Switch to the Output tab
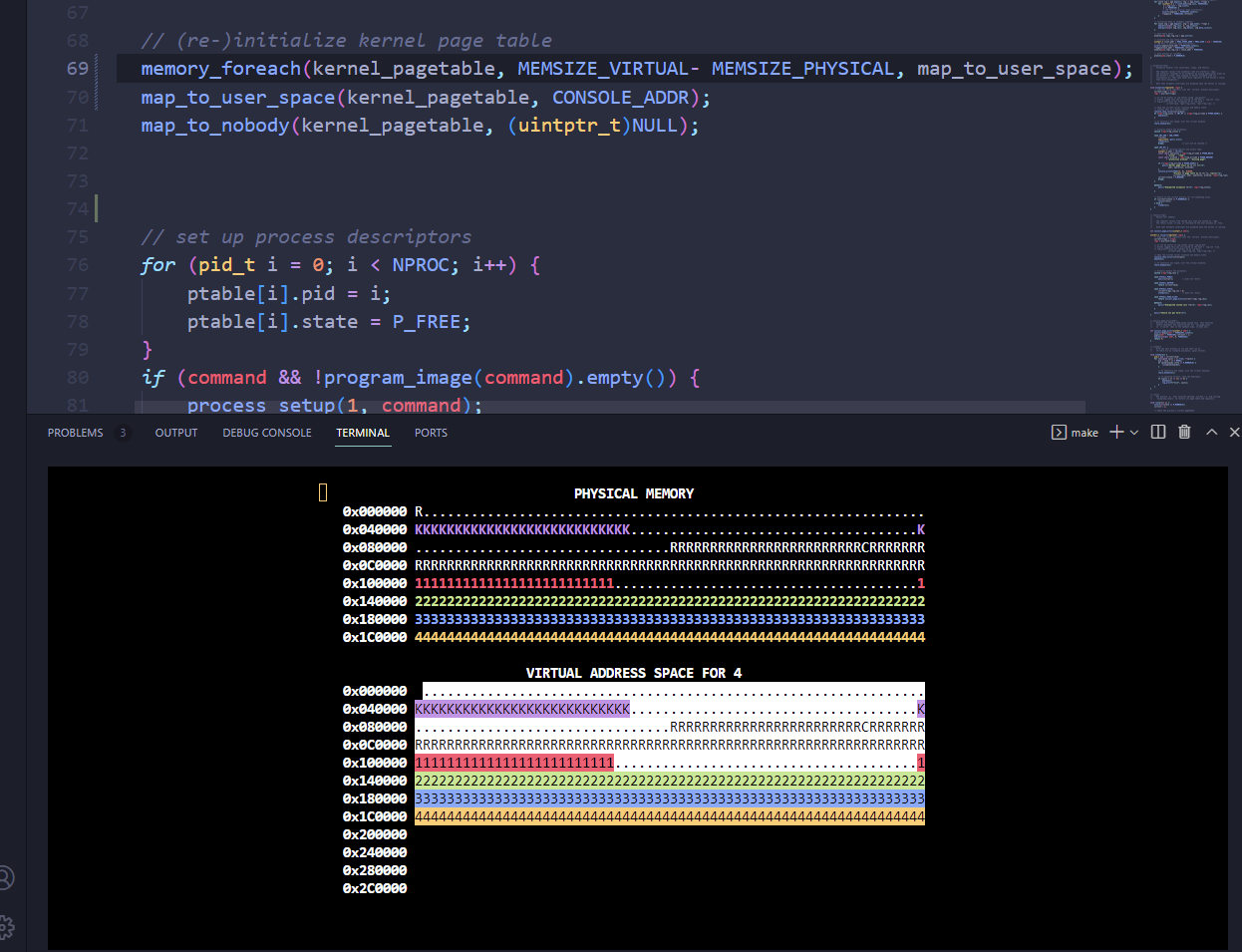The height and width of the screenshot is (952, 1242). point(176,433)
